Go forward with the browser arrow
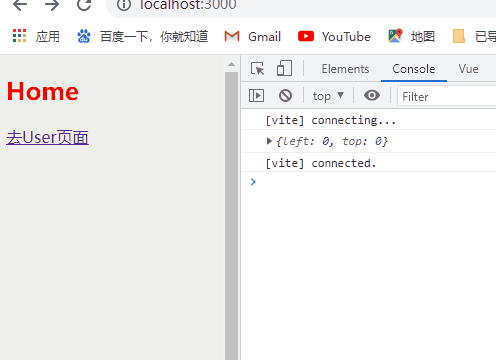This screenshot has height=360, width=496. [x=52, y=5]
